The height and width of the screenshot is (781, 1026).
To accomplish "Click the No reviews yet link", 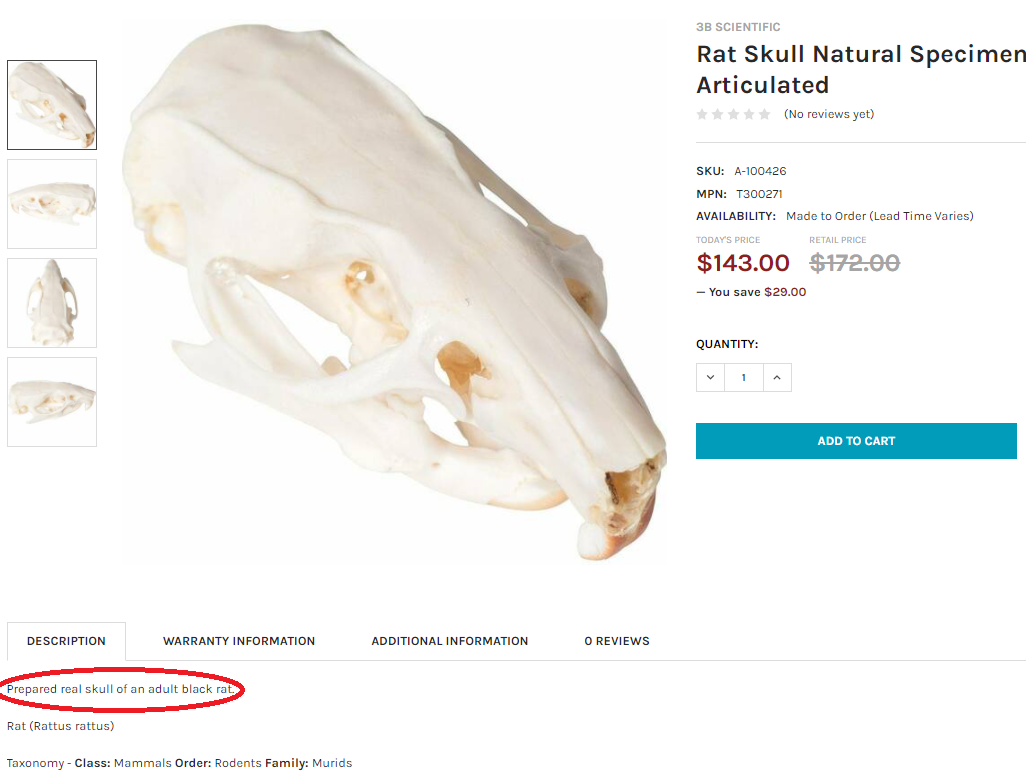I will [829, 115].
